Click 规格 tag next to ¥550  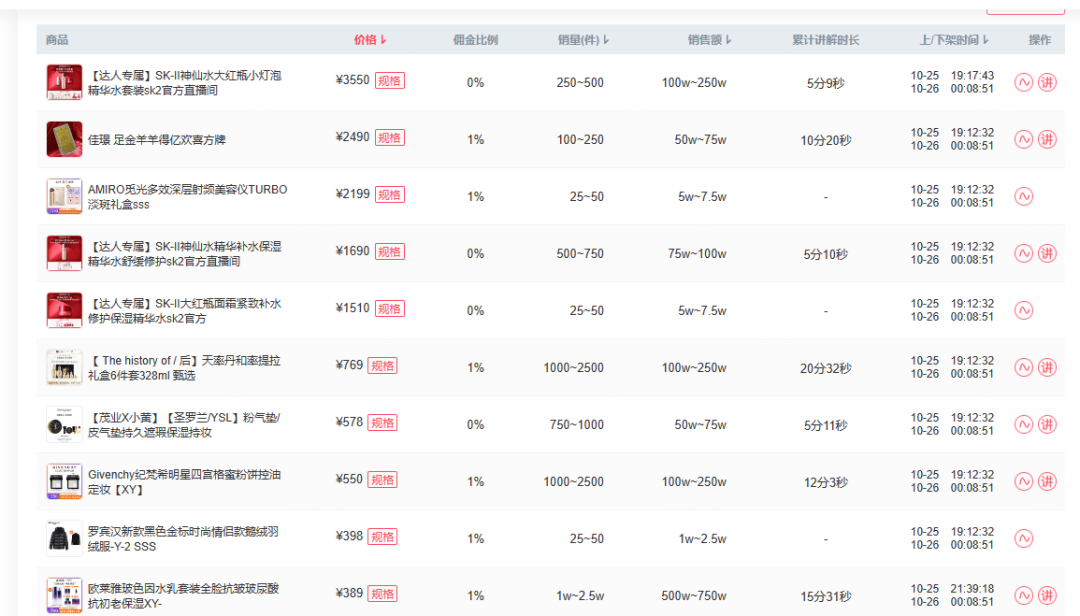(382, 480)
